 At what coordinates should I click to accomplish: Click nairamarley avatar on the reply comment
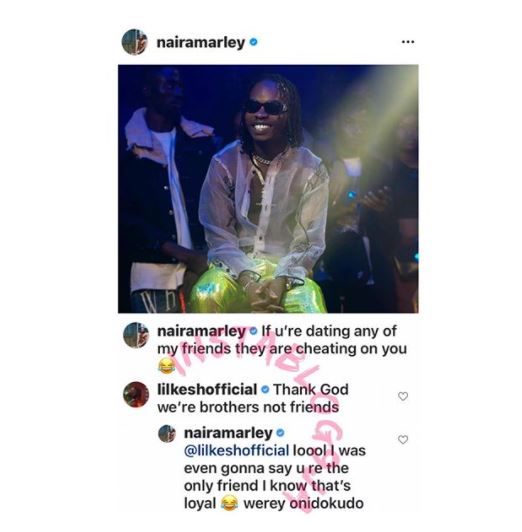(x=167, y=434)
